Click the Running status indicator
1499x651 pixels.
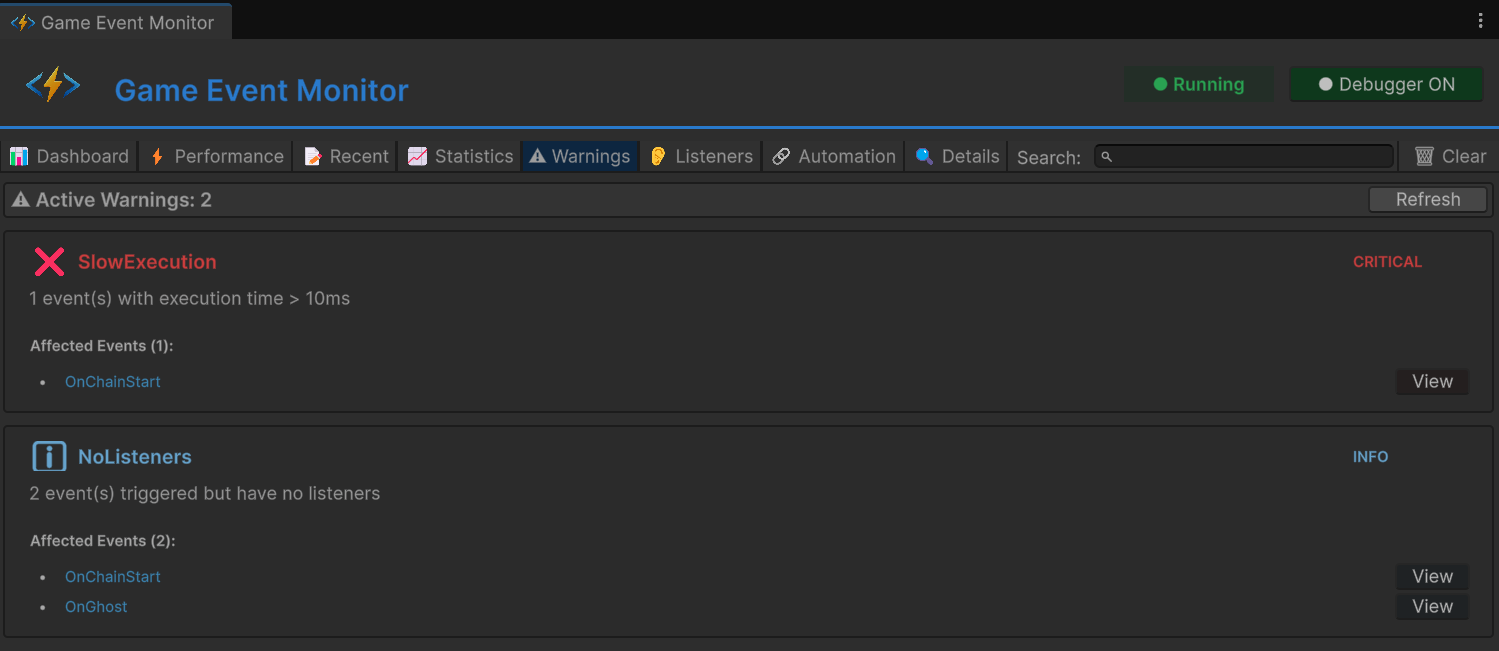click(x=1199, y=84)
